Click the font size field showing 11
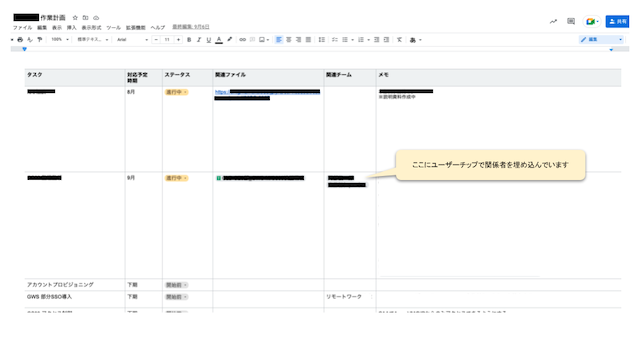 click(167, 40)
